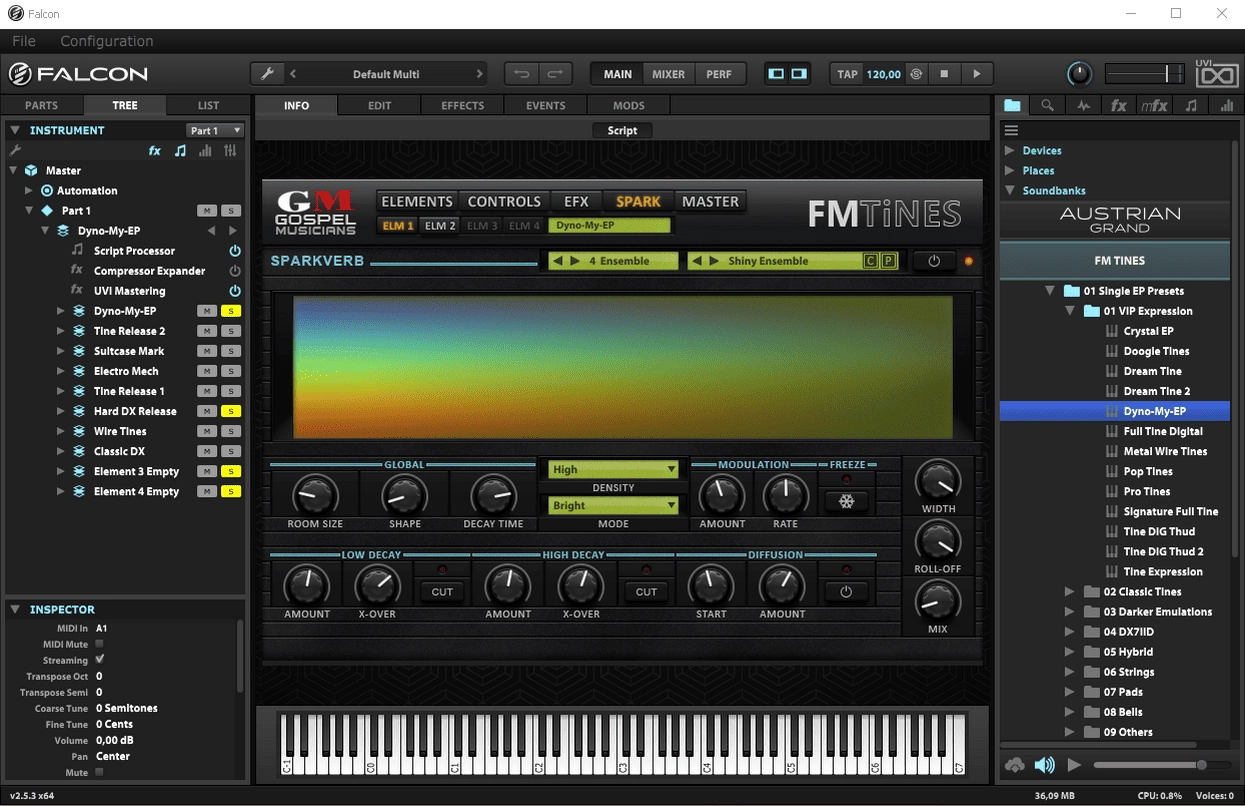The image size is (1245, 806).
Task: Open the Mode Bright dropdown
Action: (613, 505)
